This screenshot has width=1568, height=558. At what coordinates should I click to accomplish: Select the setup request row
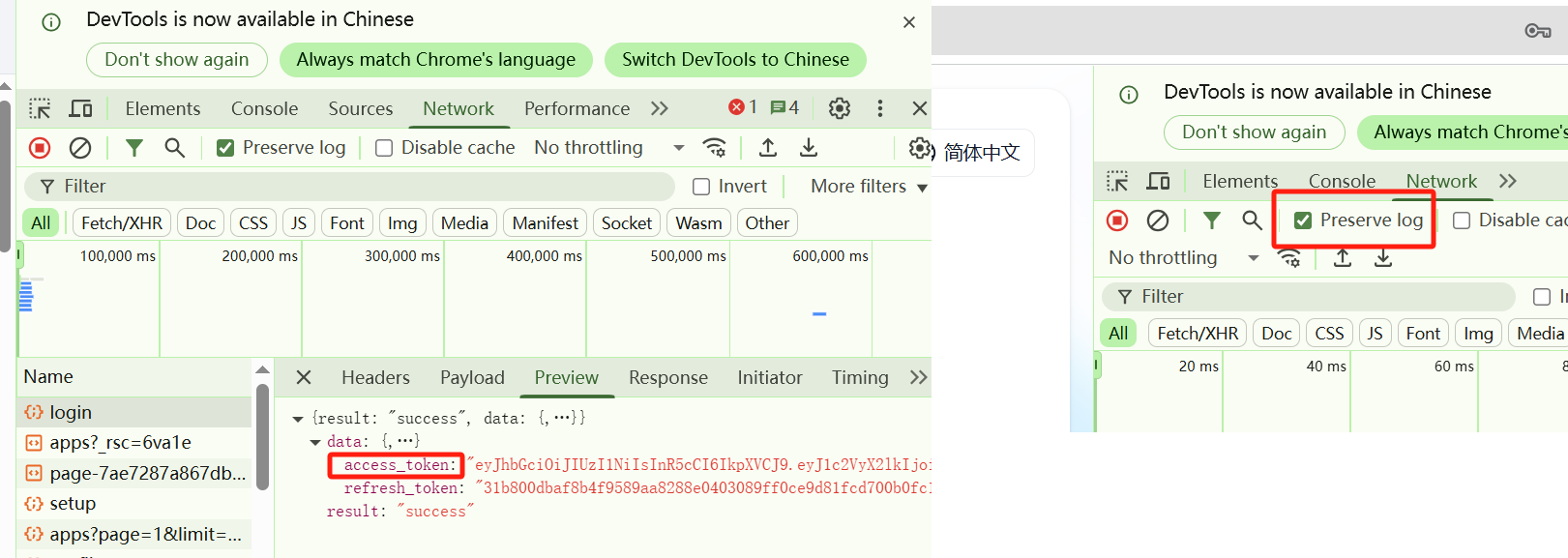134,503
